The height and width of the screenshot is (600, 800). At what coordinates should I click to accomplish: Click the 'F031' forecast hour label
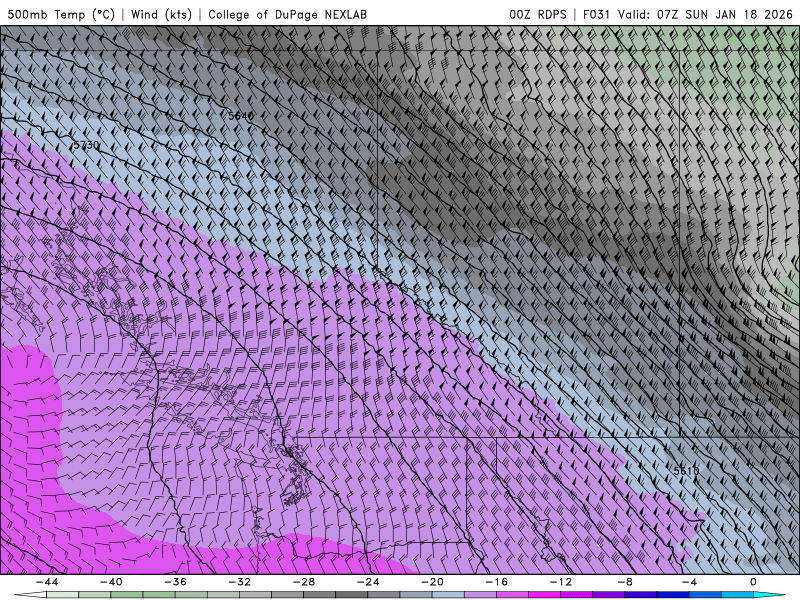(597, 14)
